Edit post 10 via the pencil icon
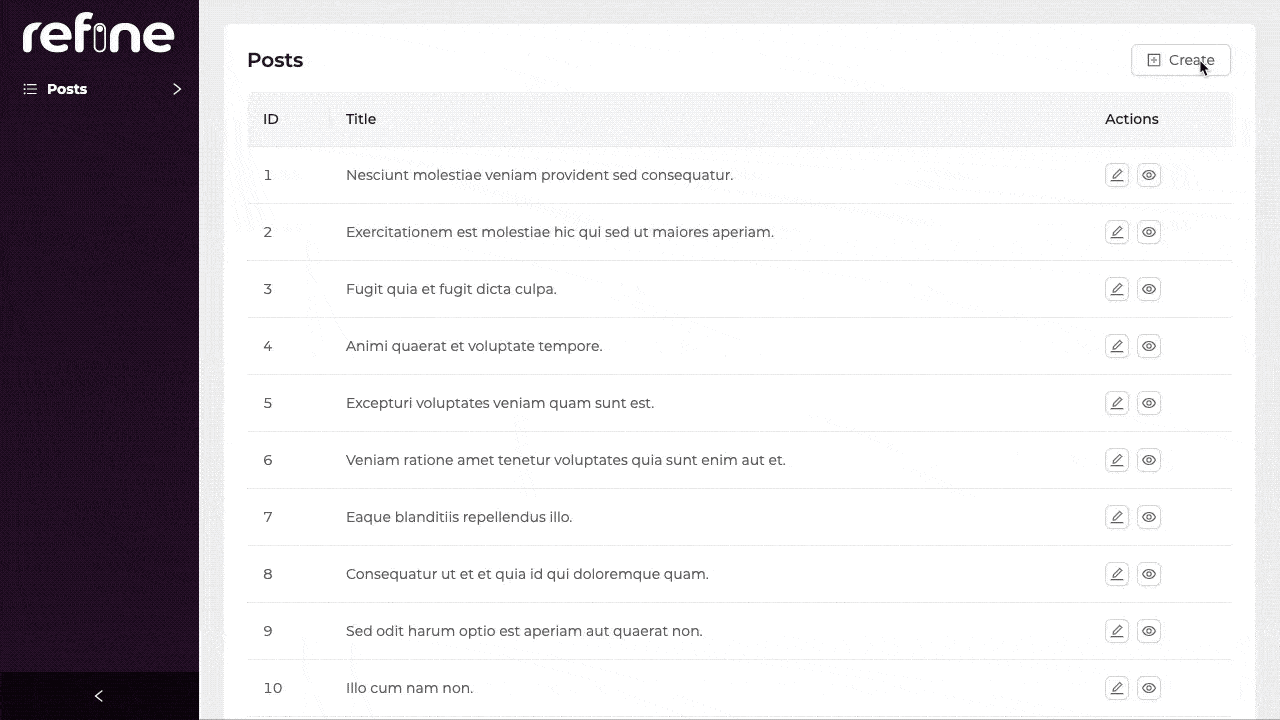Image resolution: width=1280 pixels, height=720 pixels. pos(1117,688)
